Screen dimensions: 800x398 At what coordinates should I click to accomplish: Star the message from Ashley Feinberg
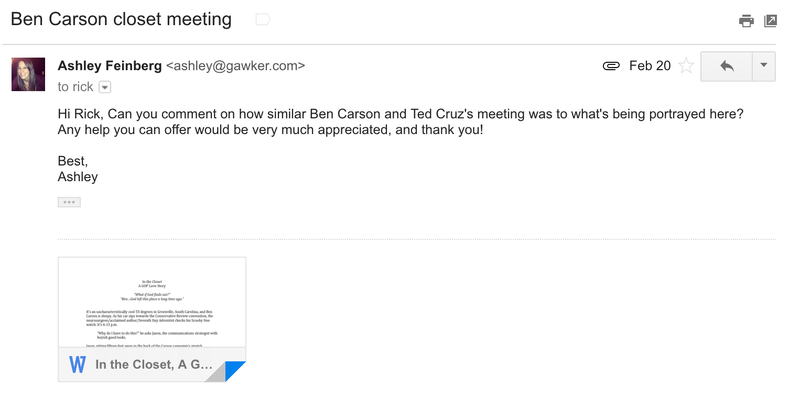point(686,66)
